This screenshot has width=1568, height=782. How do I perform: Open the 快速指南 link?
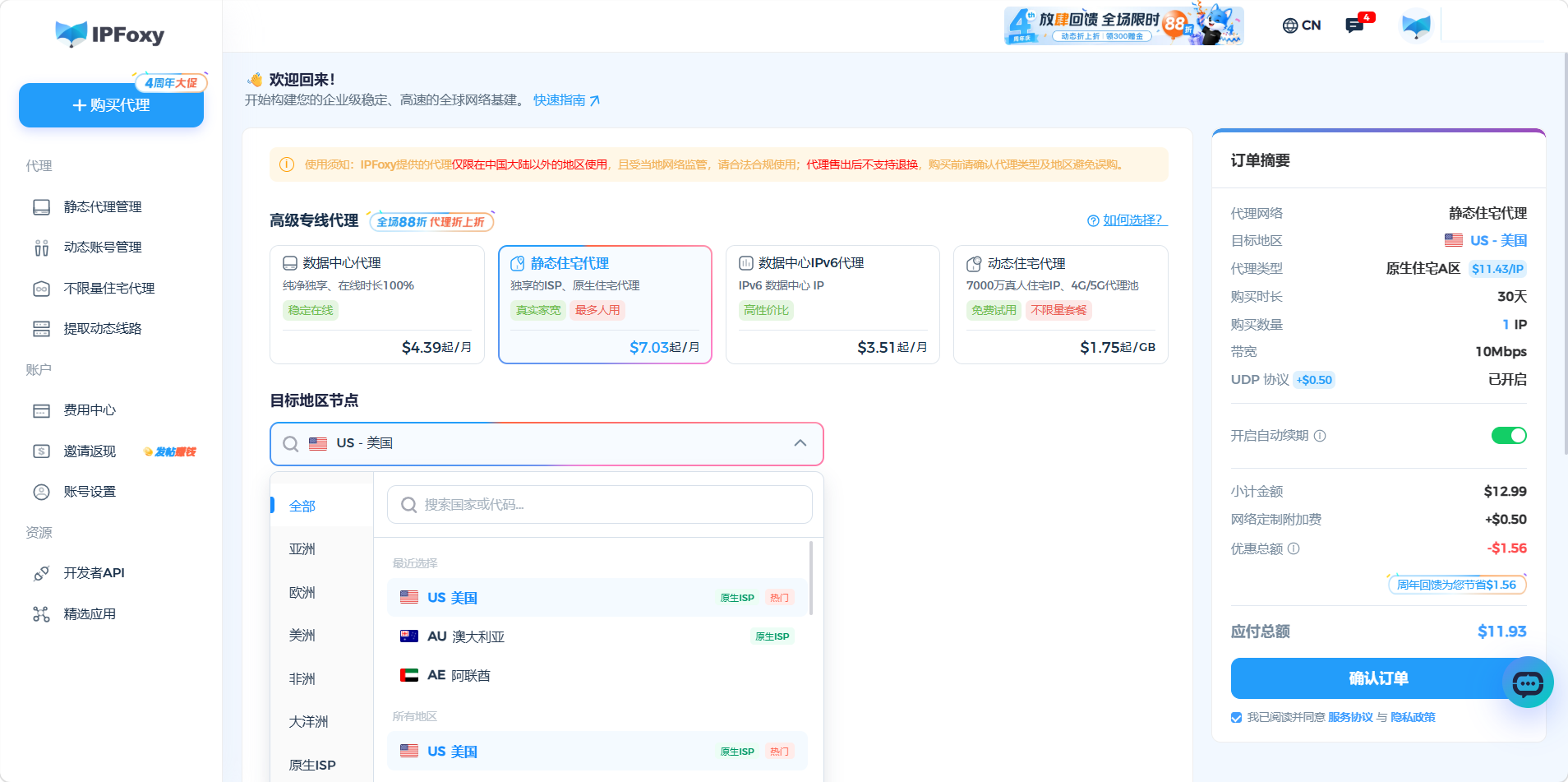point(566,100)
